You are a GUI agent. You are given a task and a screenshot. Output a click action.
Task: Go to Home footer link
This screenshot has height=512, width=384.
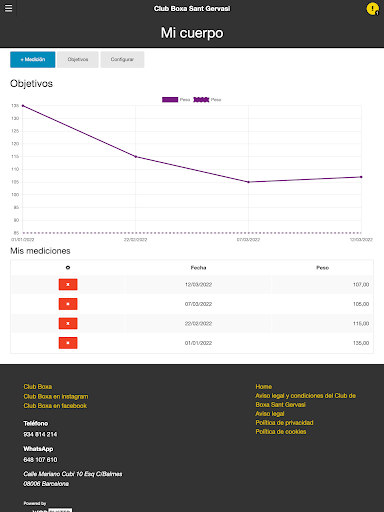tap(264, 387)
